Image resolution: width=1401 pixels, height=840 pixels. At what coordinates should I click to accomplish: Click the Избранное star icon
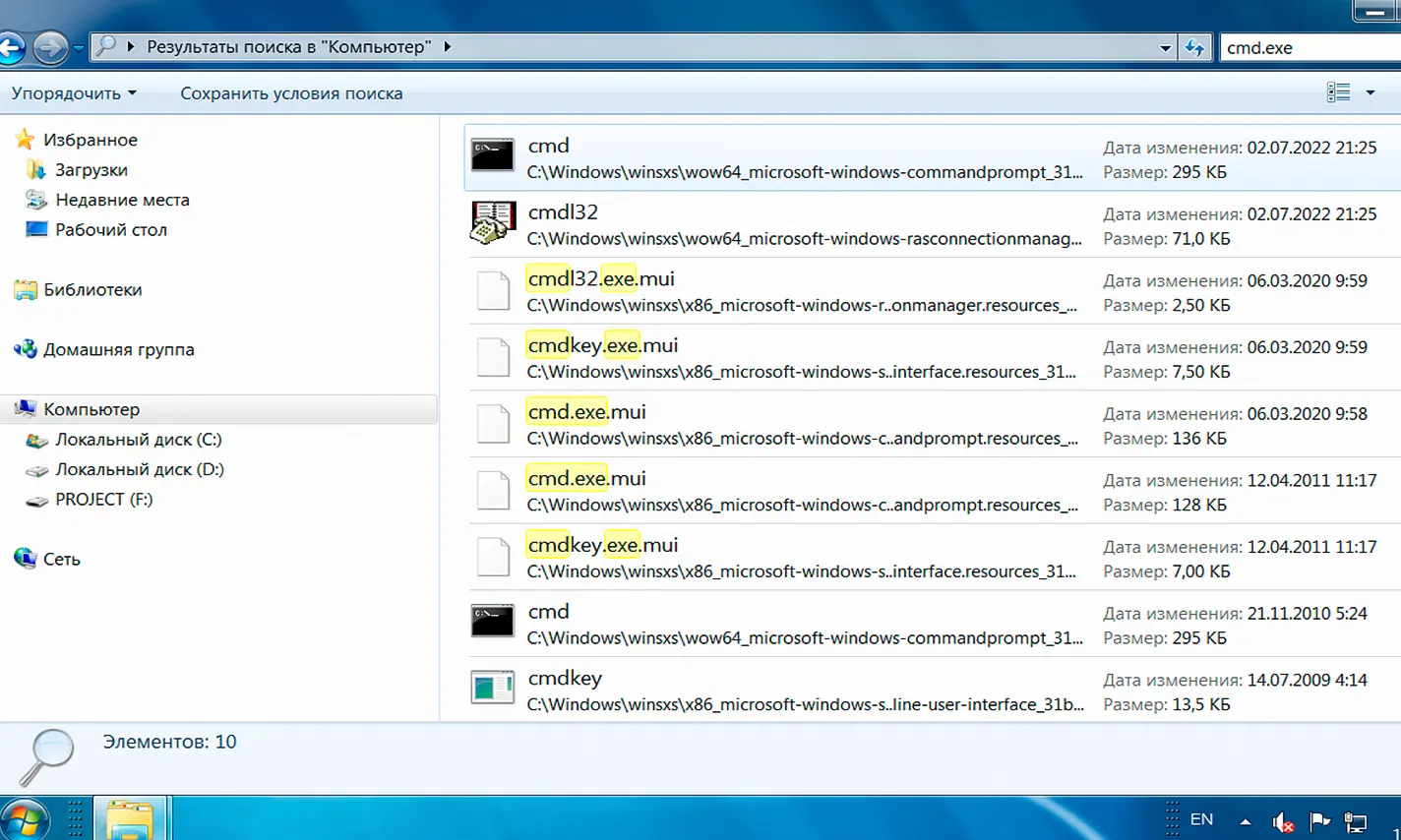pos(26,140)
